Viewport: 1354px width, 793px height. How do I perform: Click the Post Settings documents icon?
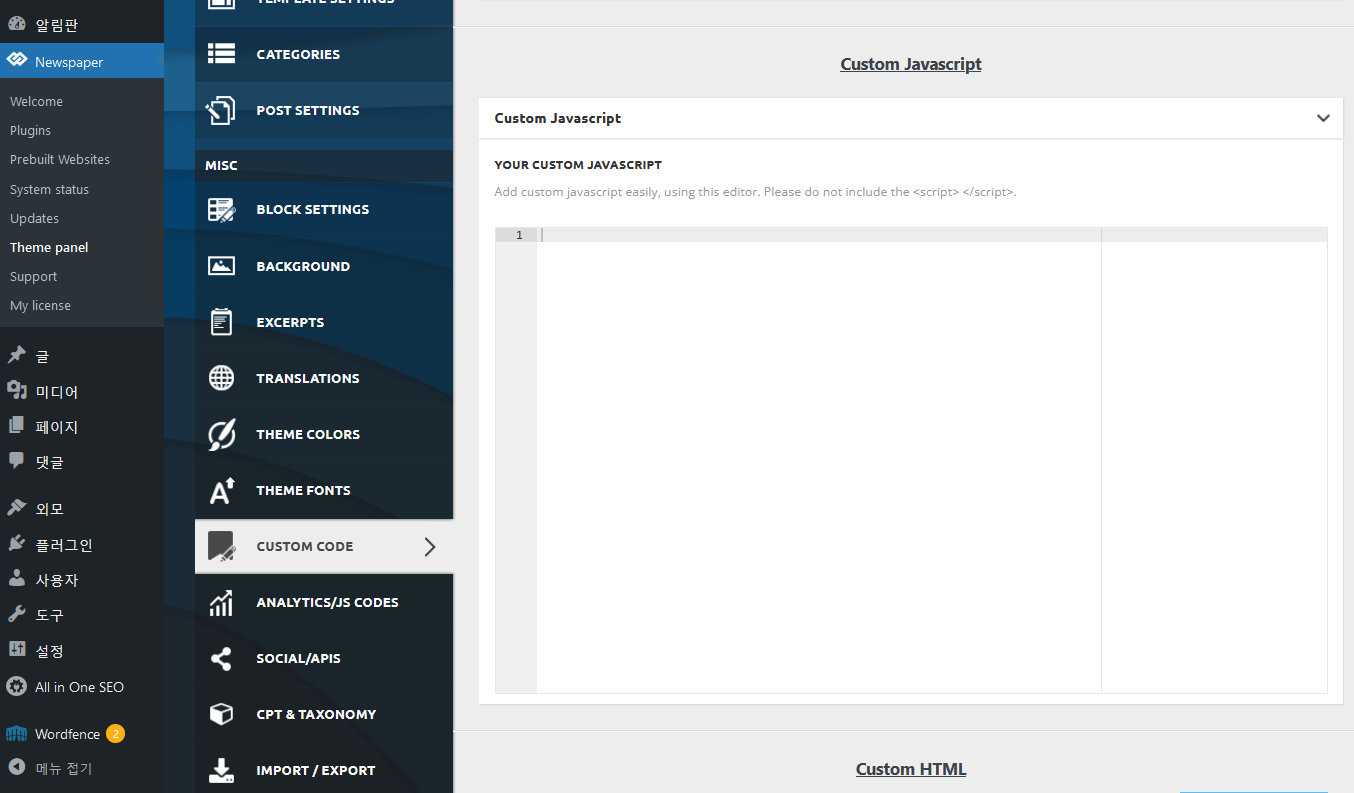click(221, 110)
